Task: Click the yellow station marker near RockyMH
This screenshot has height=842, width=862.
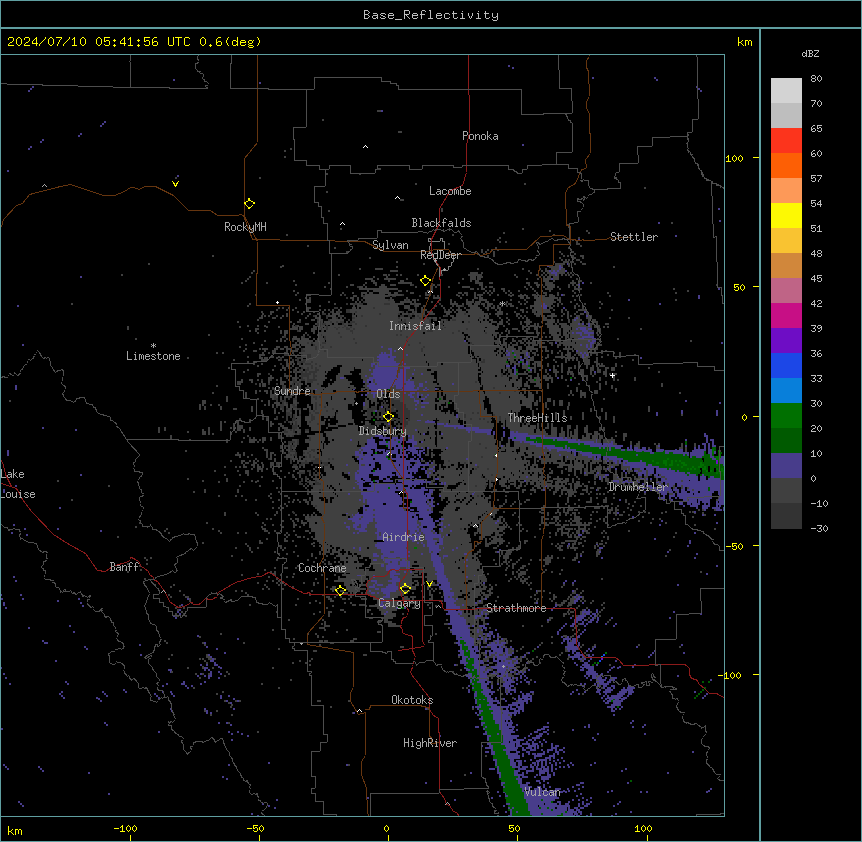Action: pyautogui.click(x=249, y=204)
